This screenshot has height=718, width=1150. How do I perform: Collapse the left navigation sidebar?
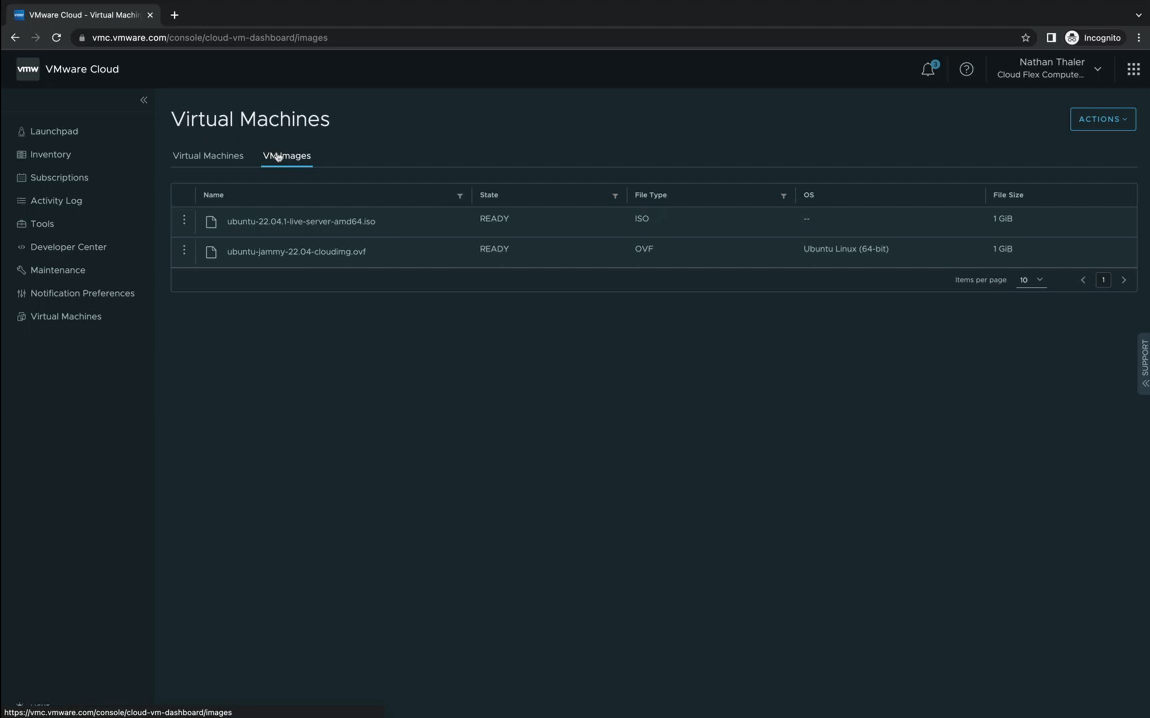[144, 100]
